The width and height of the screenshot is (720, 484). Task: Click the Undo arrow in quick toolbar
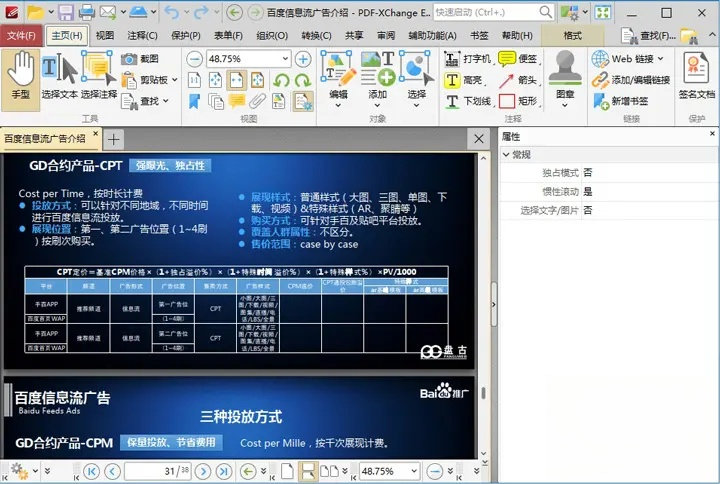pos(172,12)
